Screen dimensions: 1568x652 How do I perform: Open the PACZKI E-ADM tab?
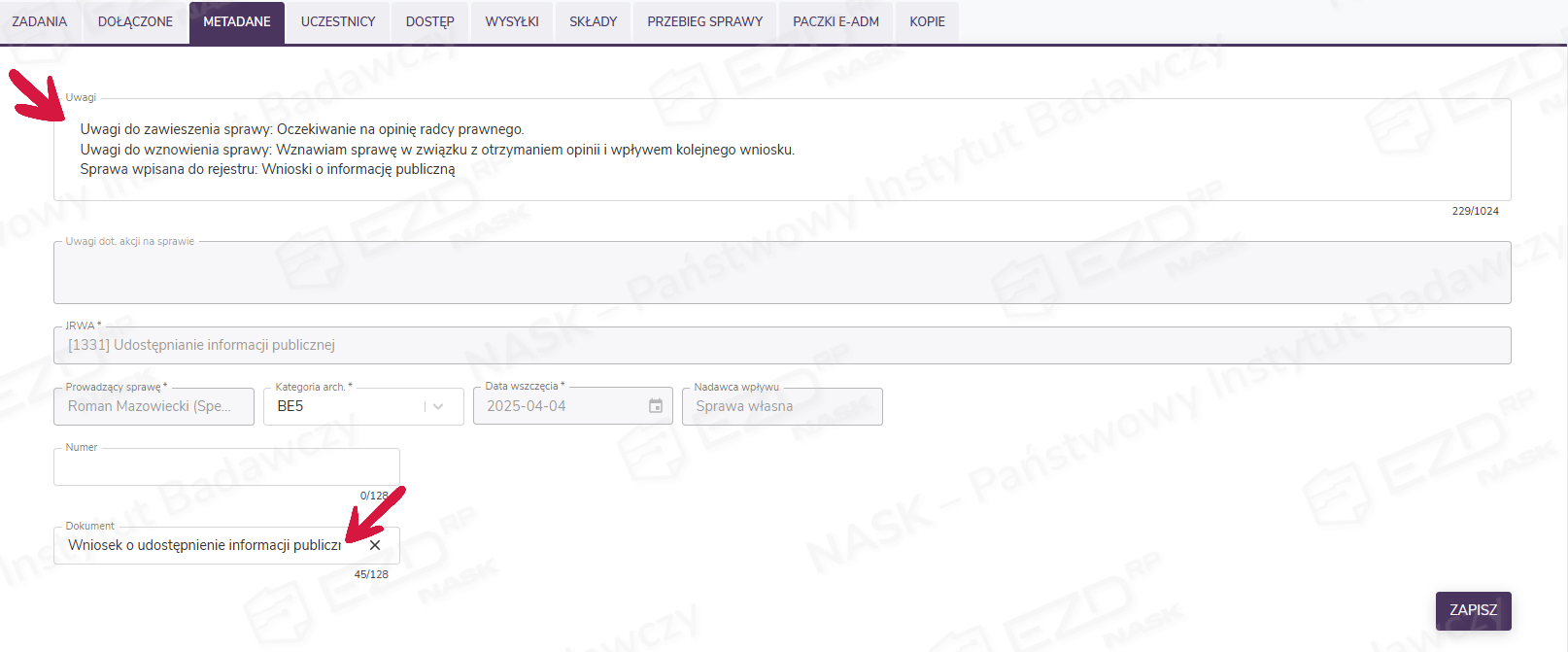point(835,21)
